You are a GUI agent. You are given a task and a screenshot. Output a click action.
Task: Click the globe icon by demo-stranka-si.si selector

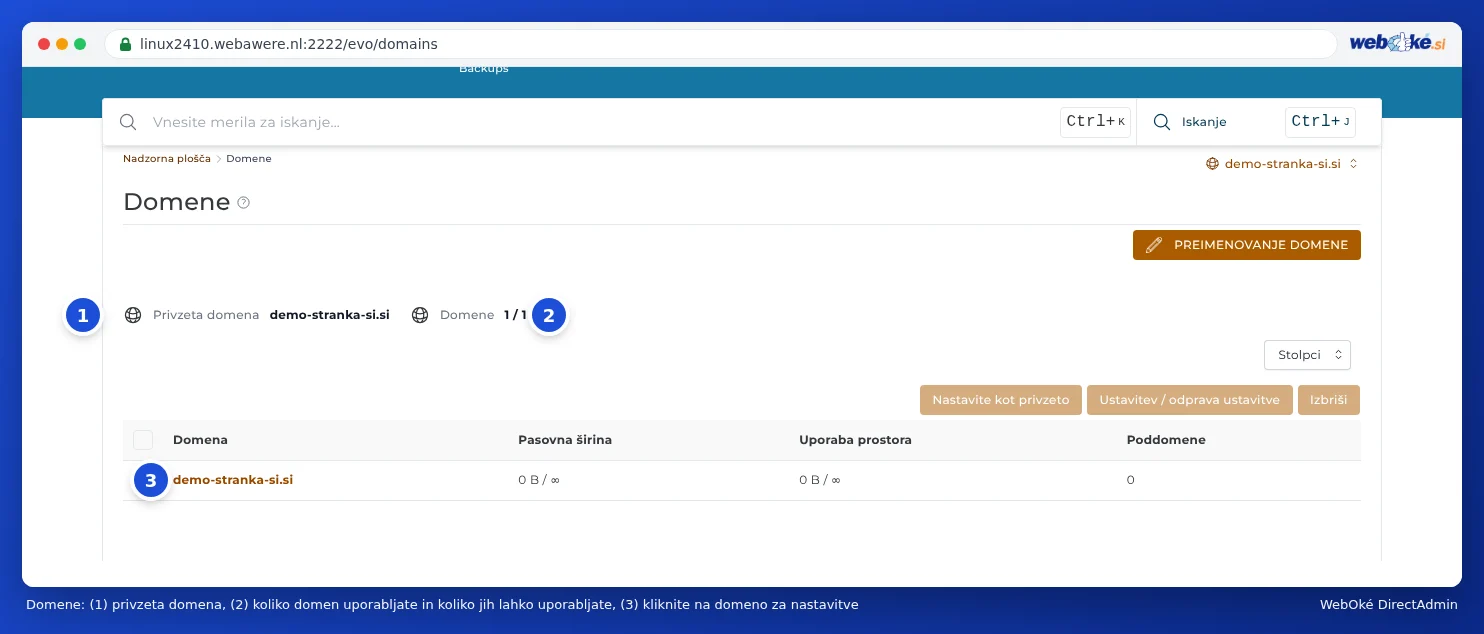pos(1213,163)
